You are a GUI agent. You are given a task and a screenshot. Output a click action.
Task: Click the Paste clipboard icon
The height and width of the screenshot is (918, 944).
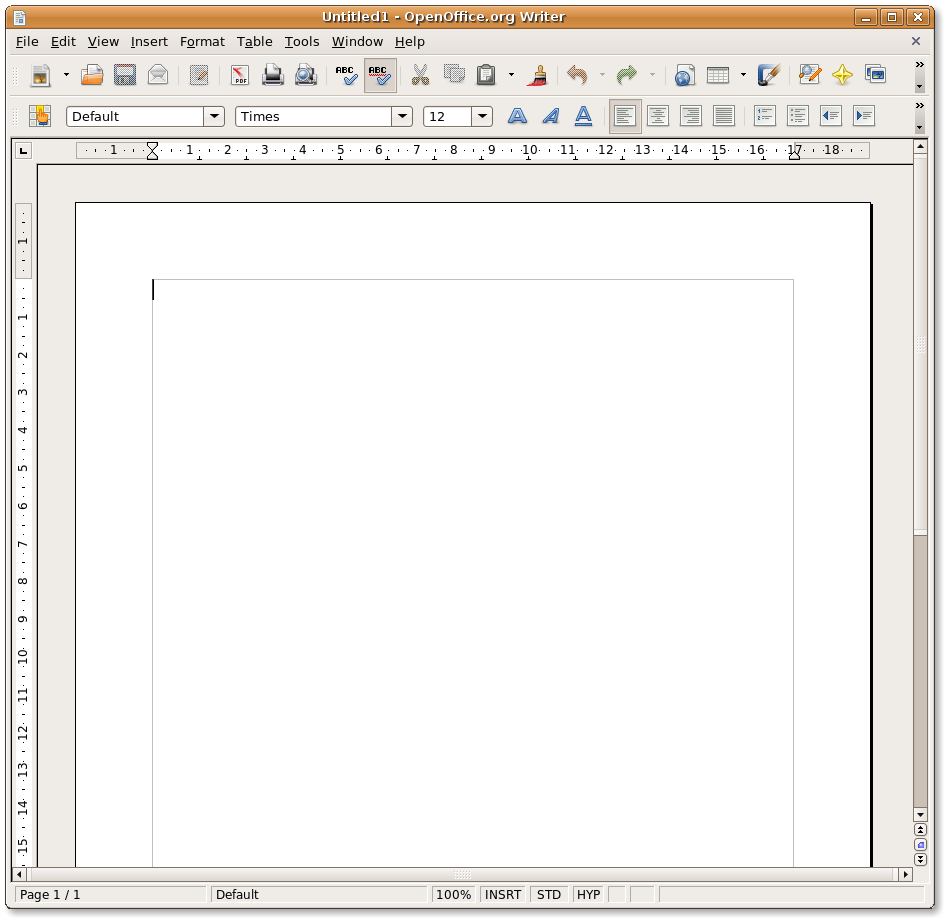[x=486, y=75]
